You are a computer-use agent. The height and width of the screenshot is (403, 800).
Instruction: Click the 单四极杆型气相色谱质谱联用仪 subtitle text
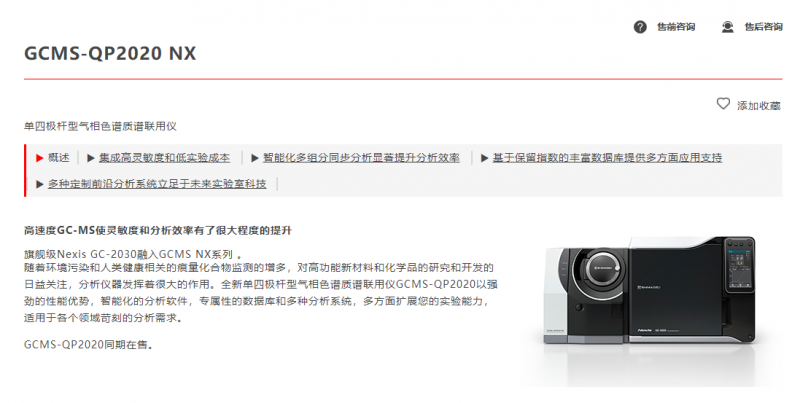pos(100,126)
